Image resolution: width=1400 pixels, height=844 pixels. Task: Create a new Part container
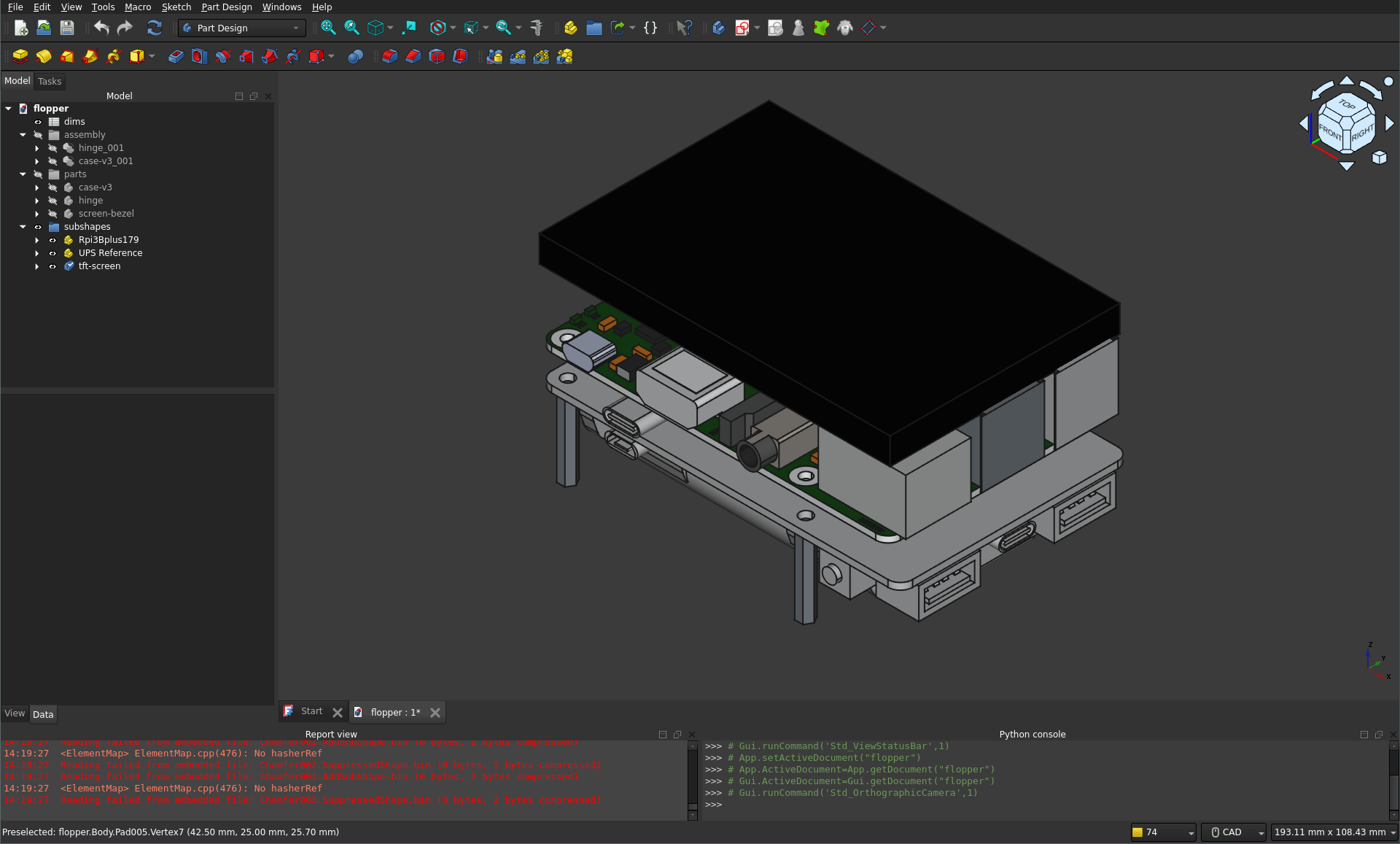(x=570, y=28)
